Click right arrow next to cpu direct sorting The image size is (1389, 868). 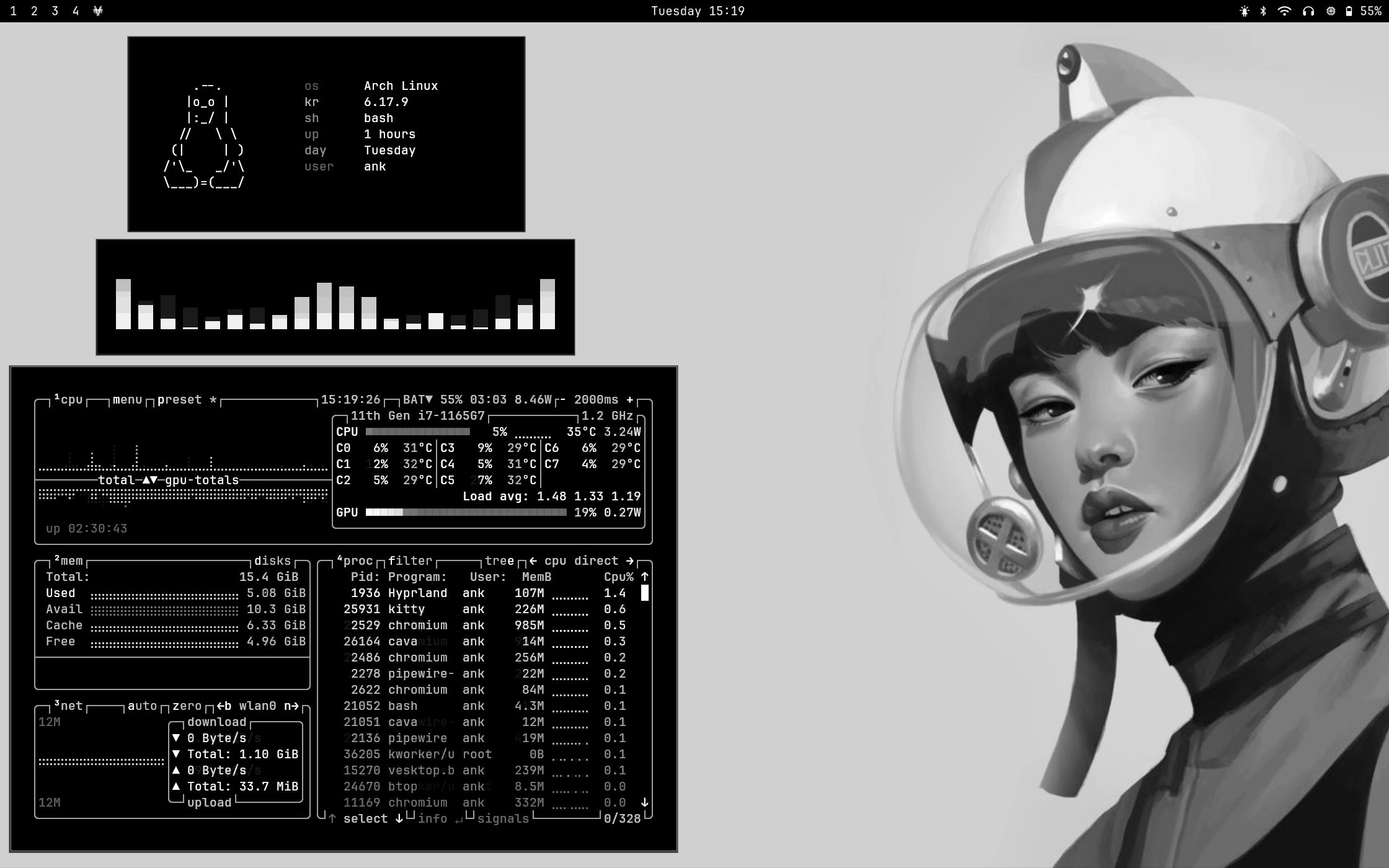(x=630, y=560)
